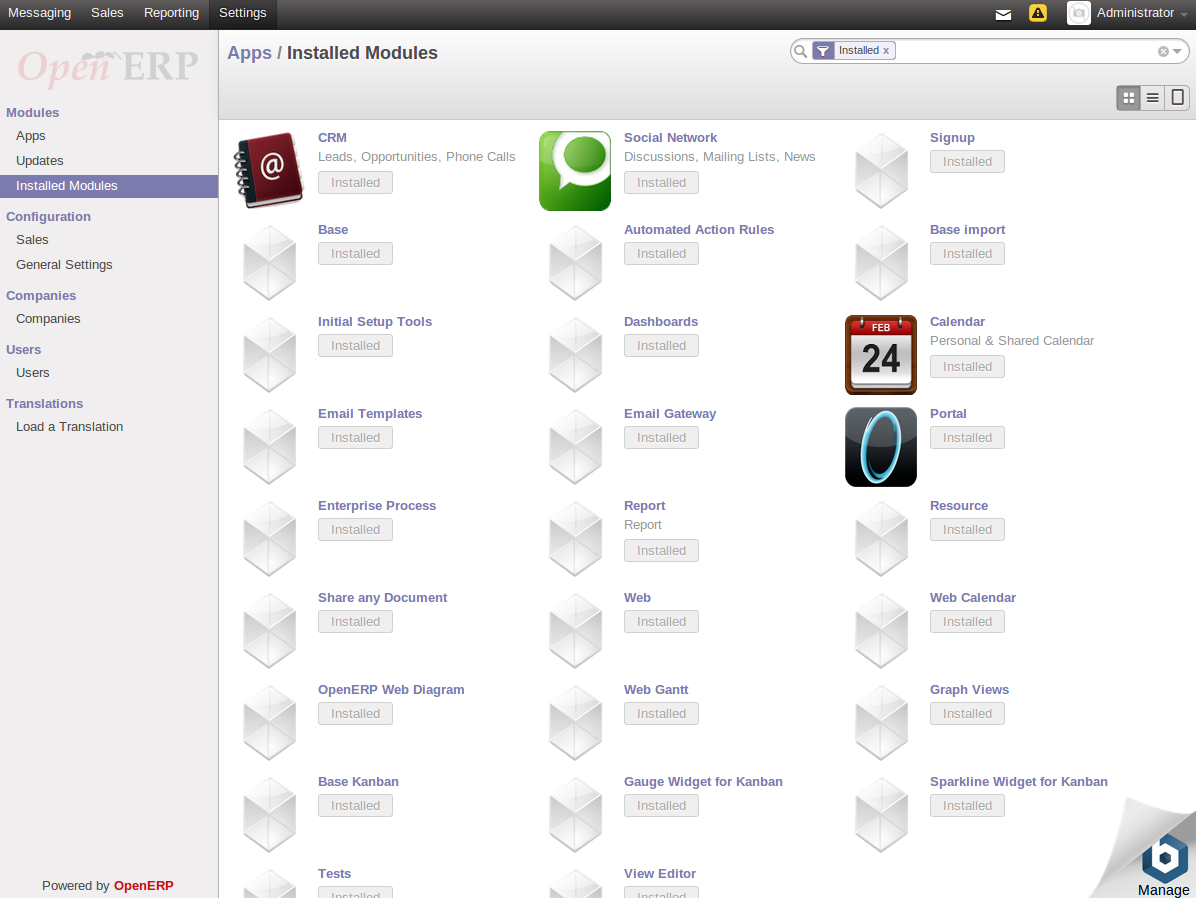The height and width of the screenshot is (898, 1196).
Task: Click the Social Network green chat icon
Action: click(574, 170)
